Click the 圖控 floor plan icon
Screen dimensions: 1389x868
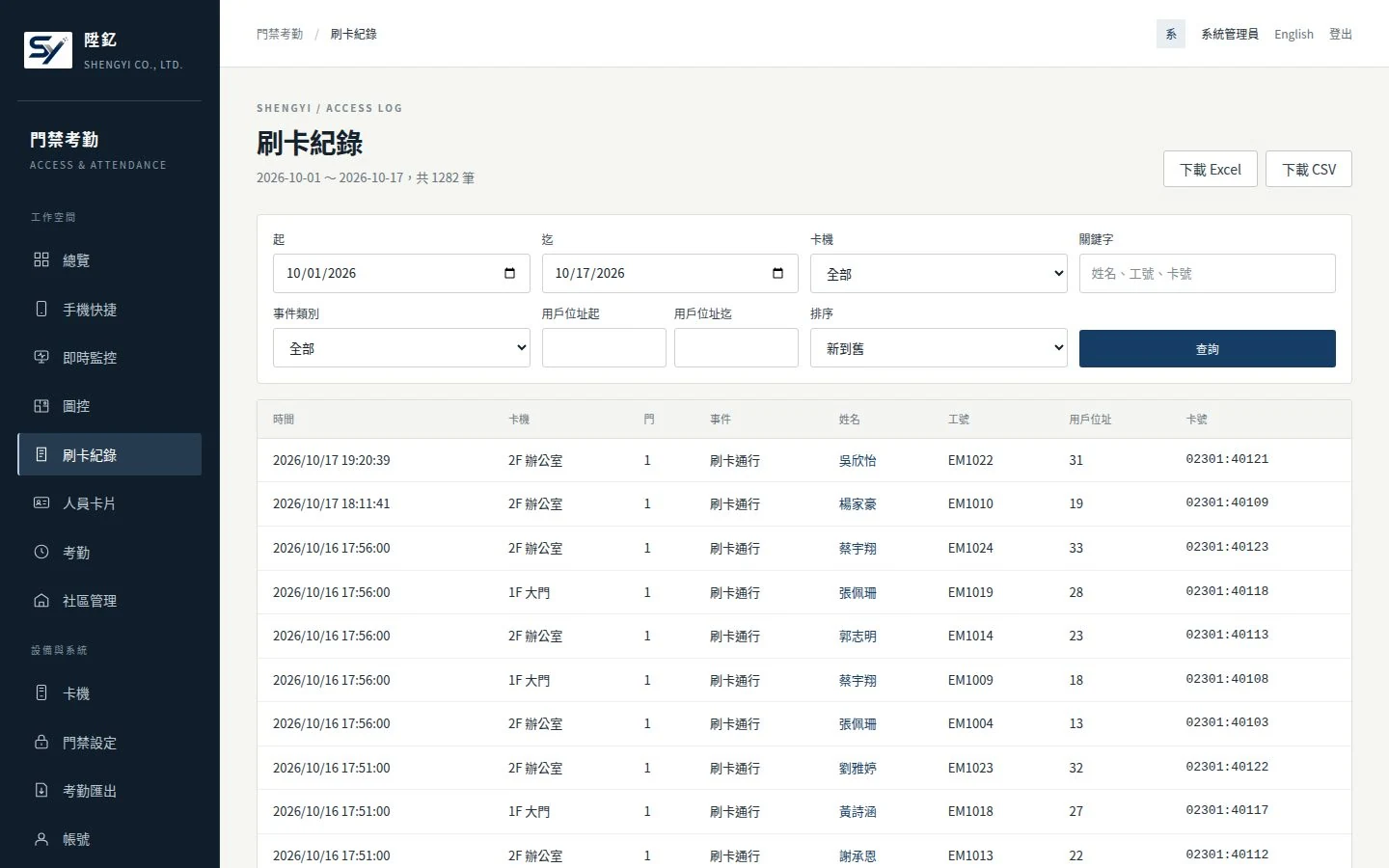41,406
